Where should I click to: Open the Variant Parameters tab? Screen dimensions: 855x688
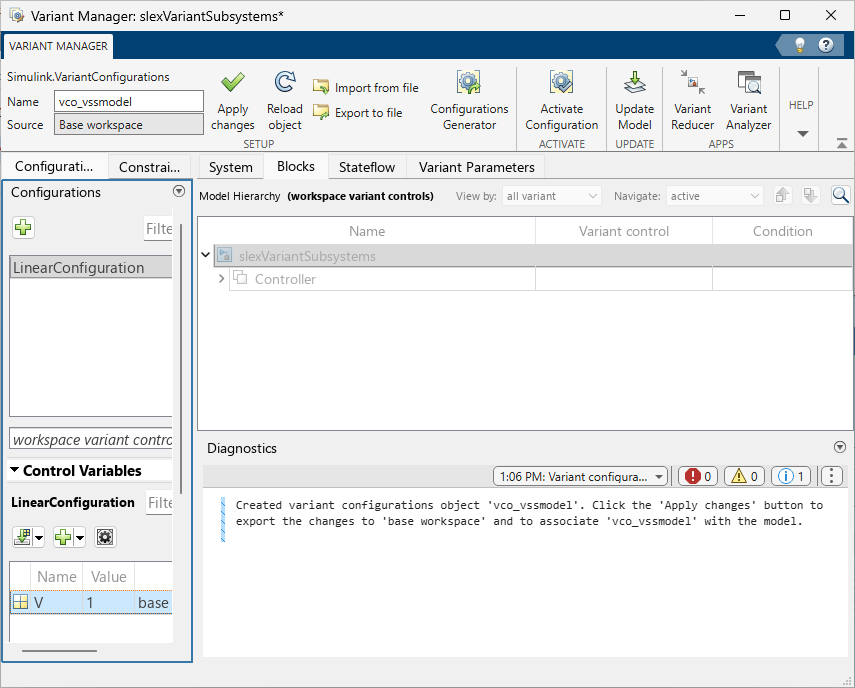pyautogui.click(x=477, y=167)
